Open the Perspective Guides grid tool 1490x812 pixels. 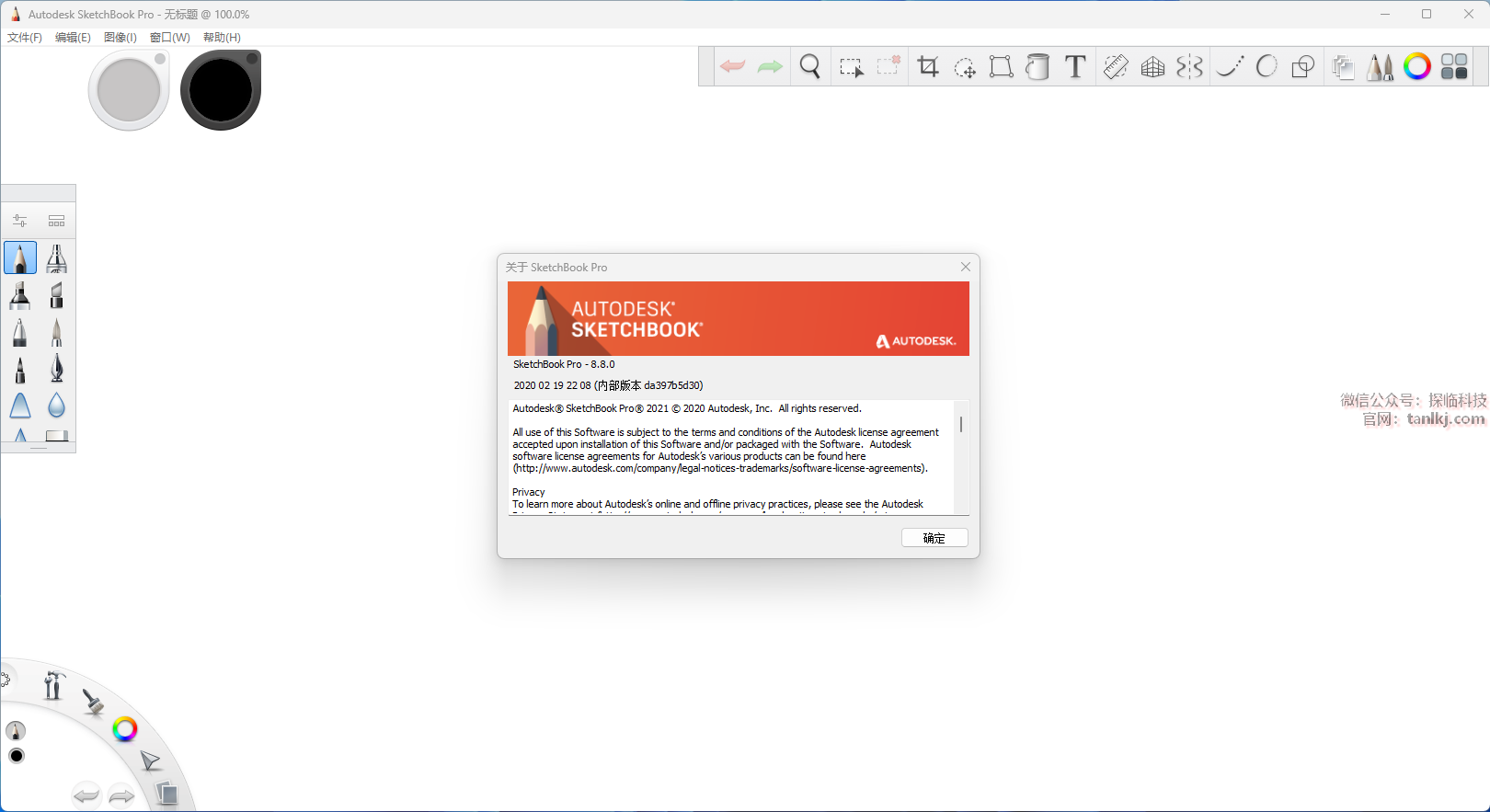pyautogui.click(x=1152, y=66)
